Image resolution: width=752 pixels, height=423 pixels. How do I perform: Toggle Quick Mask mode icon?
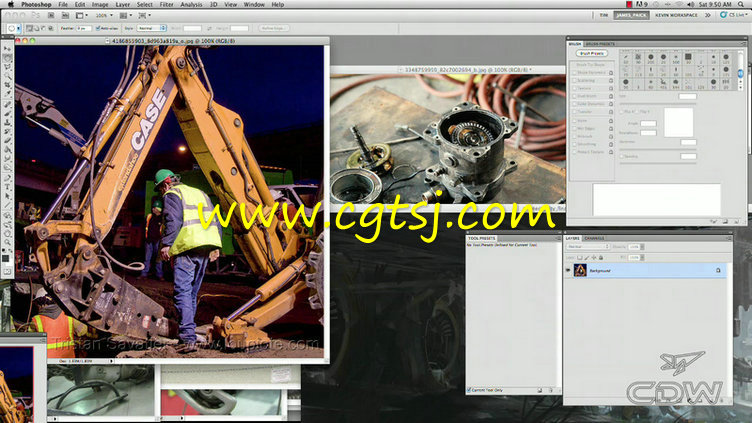7,271
